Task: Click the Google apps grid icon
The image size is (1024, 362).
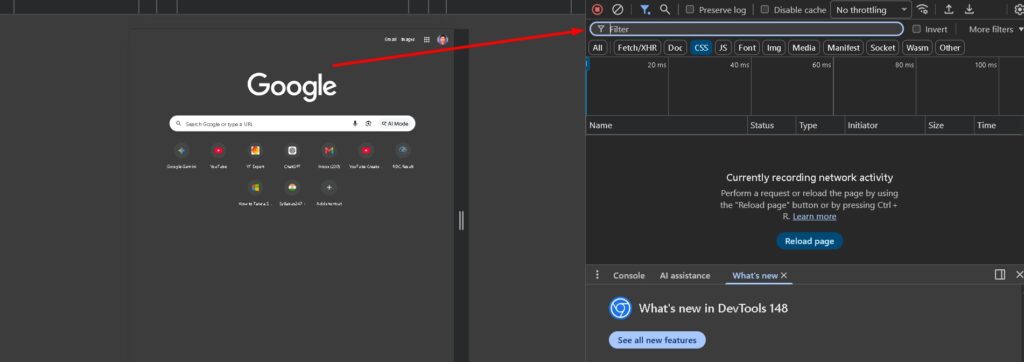Action: point(426,40)
